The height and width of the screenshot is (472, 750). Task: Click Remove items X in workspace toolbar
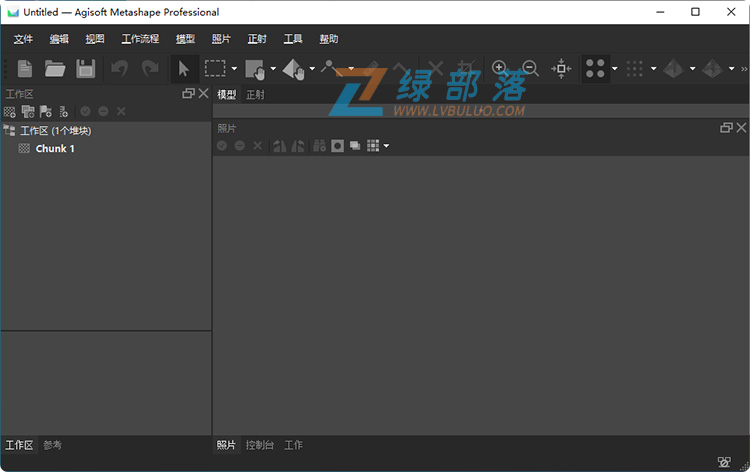coord(121,111)
